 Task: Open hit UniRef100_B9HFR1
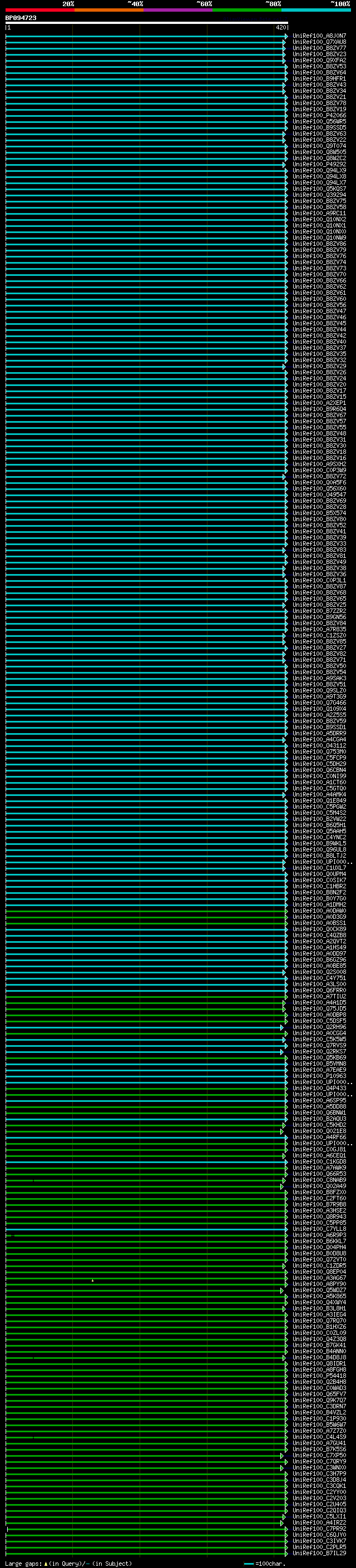pyautogui.click(x=319, y=78)
